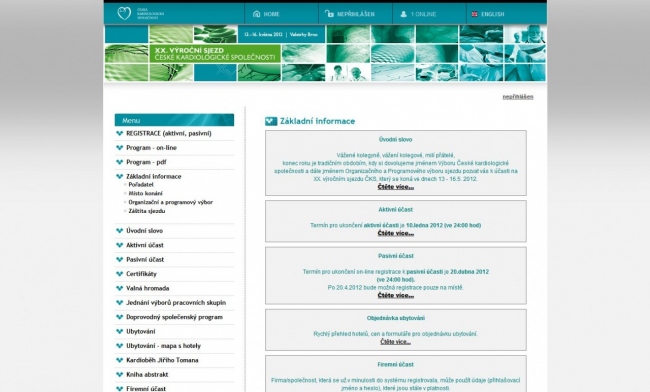Open the REGISTRACE (aktivní, pasivní) menu item
650x392 pixels.
coord(169,133)
